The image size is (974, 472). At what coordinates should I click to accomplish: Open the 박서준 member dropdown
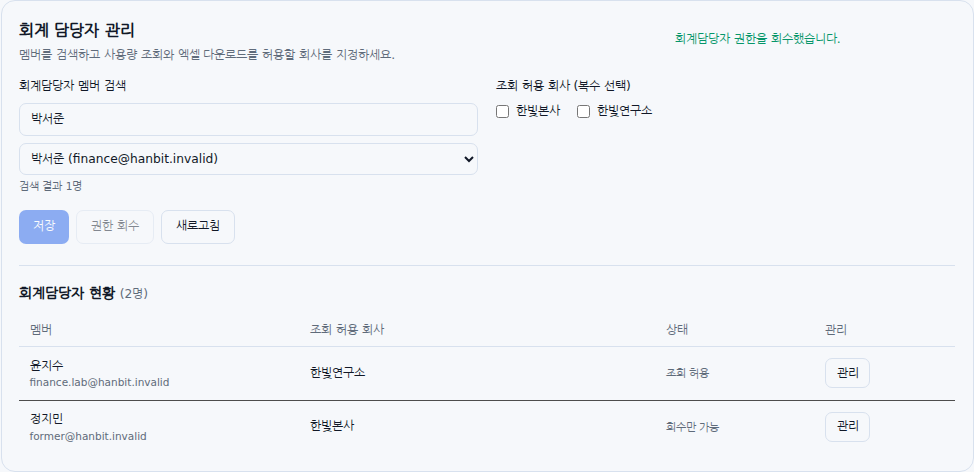click(248, 159)
